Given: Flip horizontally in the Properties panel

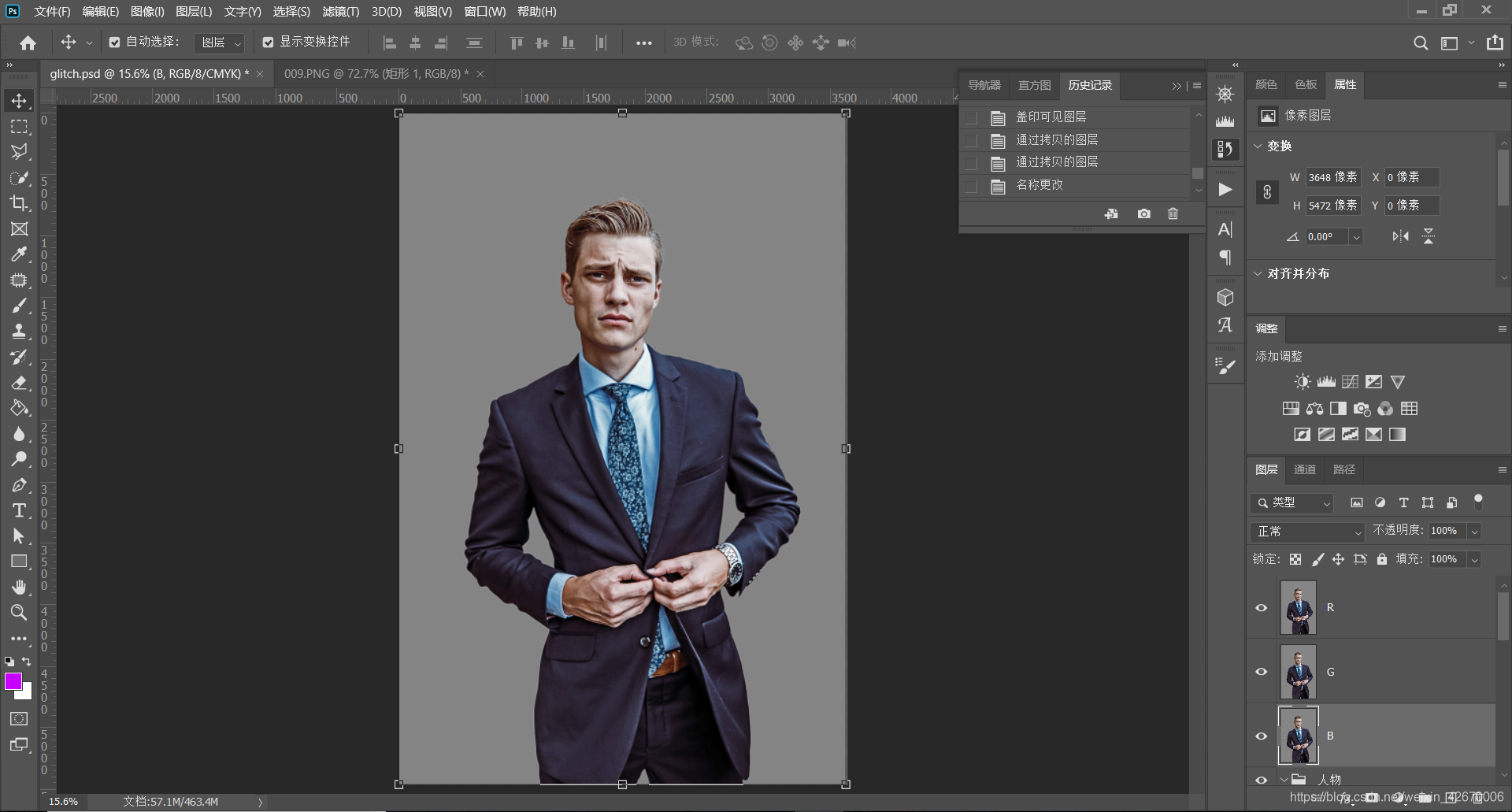Looking at the screenshot, I should [1400, 236].
